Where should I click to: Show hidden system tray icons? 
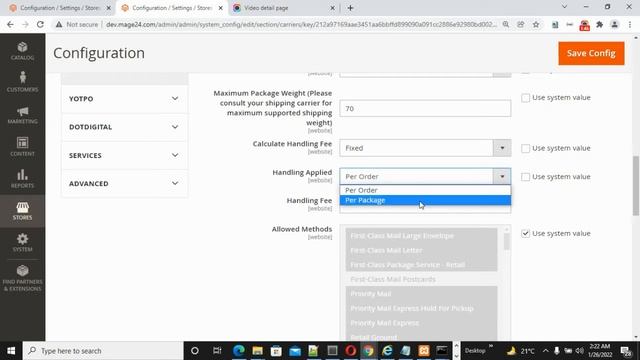pos(545,351)
